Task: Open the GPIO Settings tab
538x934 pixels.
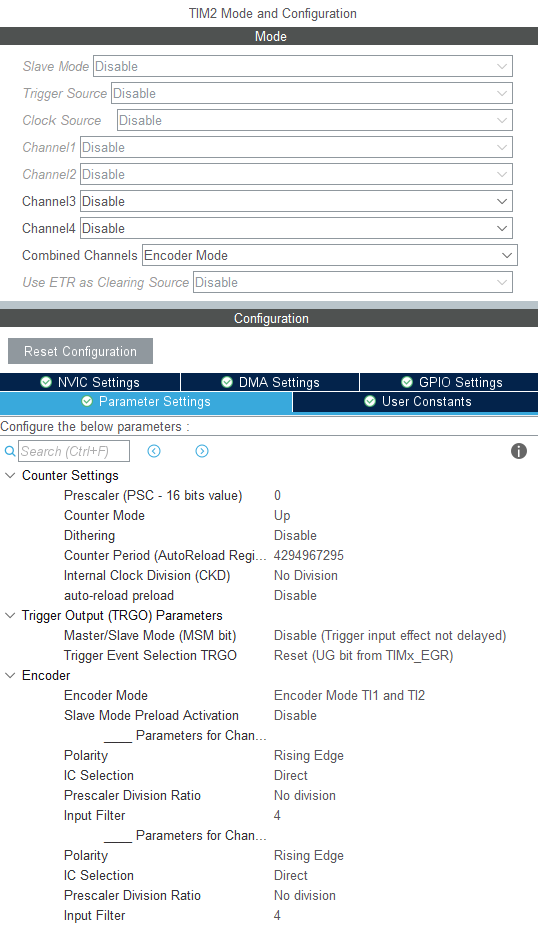Action: coord(449,382)
